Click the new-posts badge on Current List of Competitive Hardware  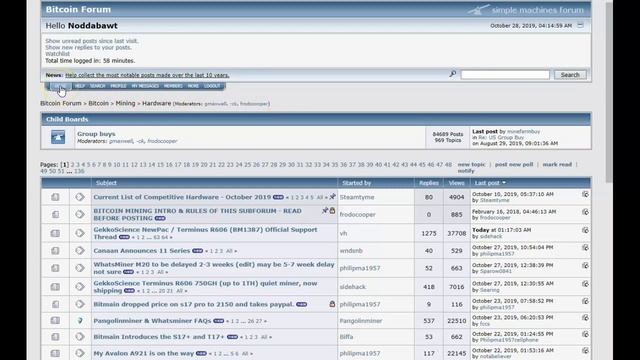(278, 197)
